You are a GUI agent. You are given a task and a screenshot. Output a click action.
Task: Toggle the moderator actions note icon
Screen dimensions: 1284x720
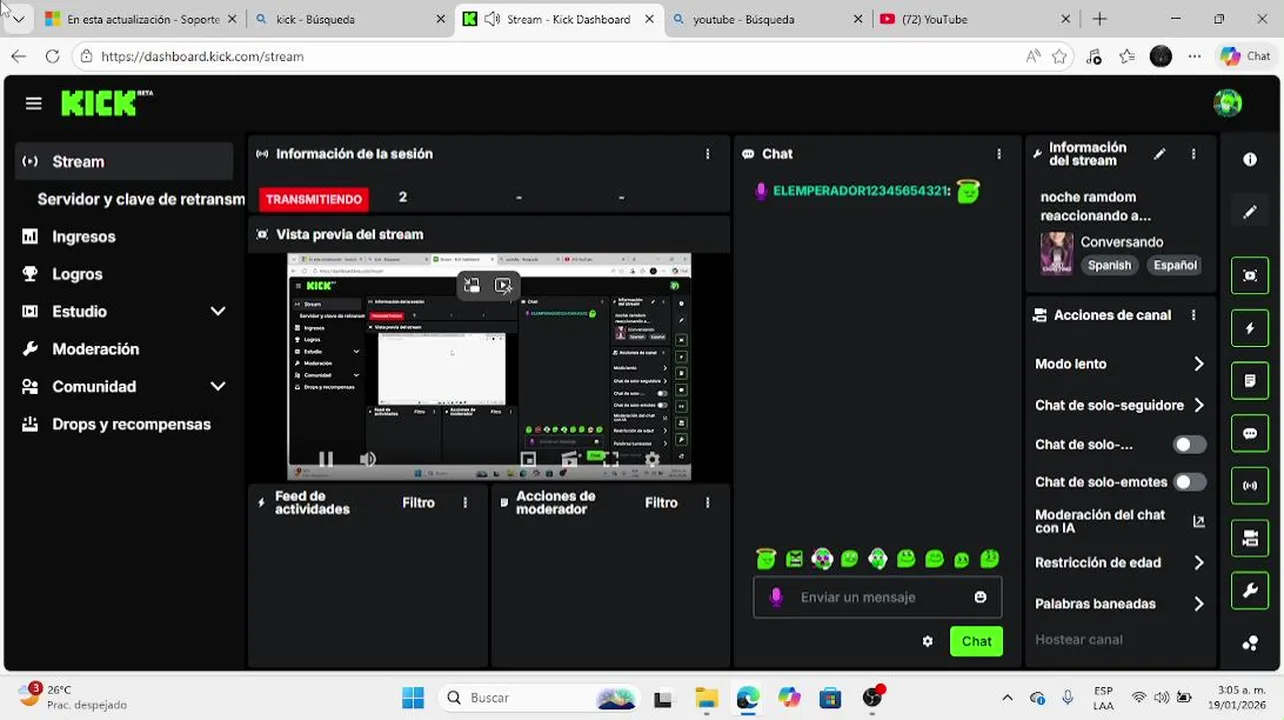coord(1250,381)
